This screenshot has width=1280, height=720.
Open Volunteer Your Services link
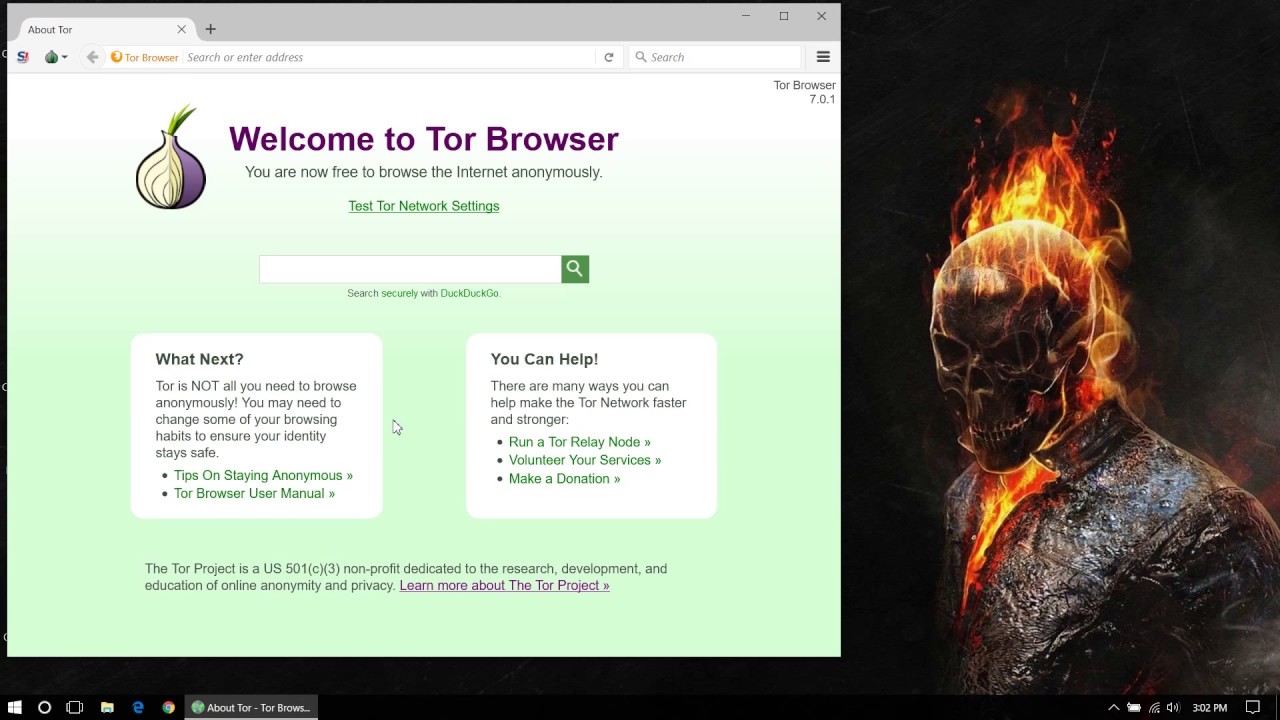tap(585, 460)
